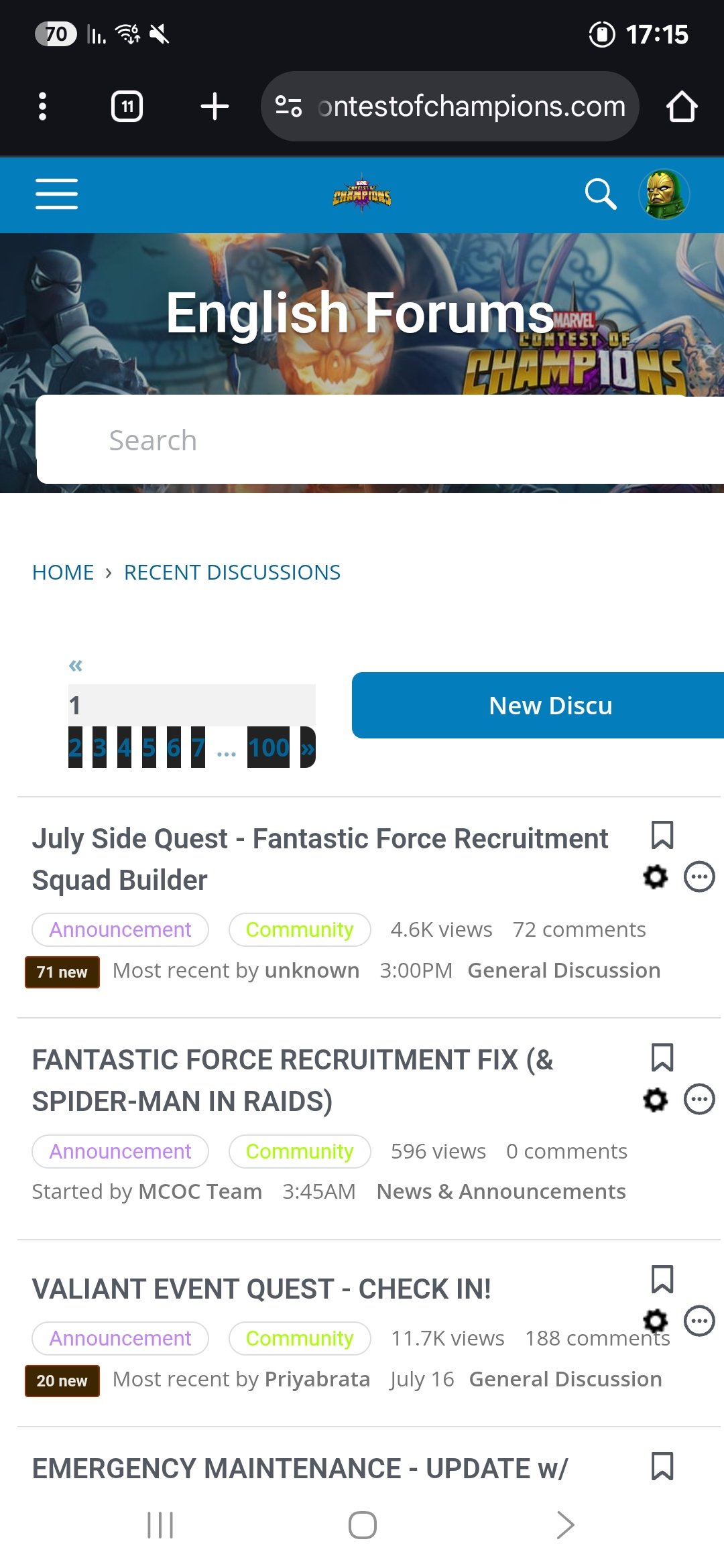Open the forum hamburger menu
724x1568 pixels.
pyautogui.click(x=57, y=194)
